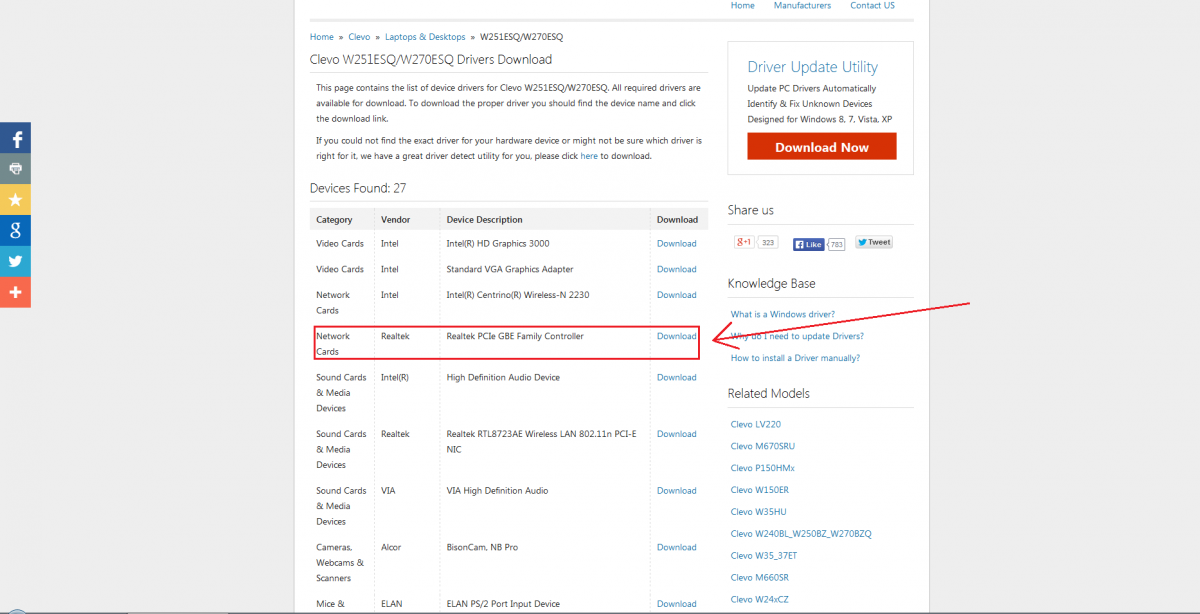Click the Device Description column header
The width and height of the screenshot is (1200, 614).
(x=484, y=220)
